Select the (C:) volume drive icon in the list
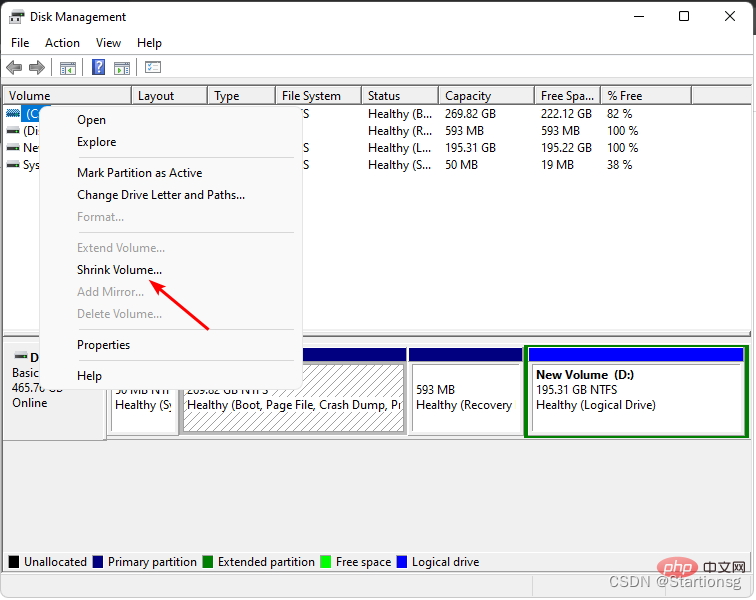 point(13,114)
